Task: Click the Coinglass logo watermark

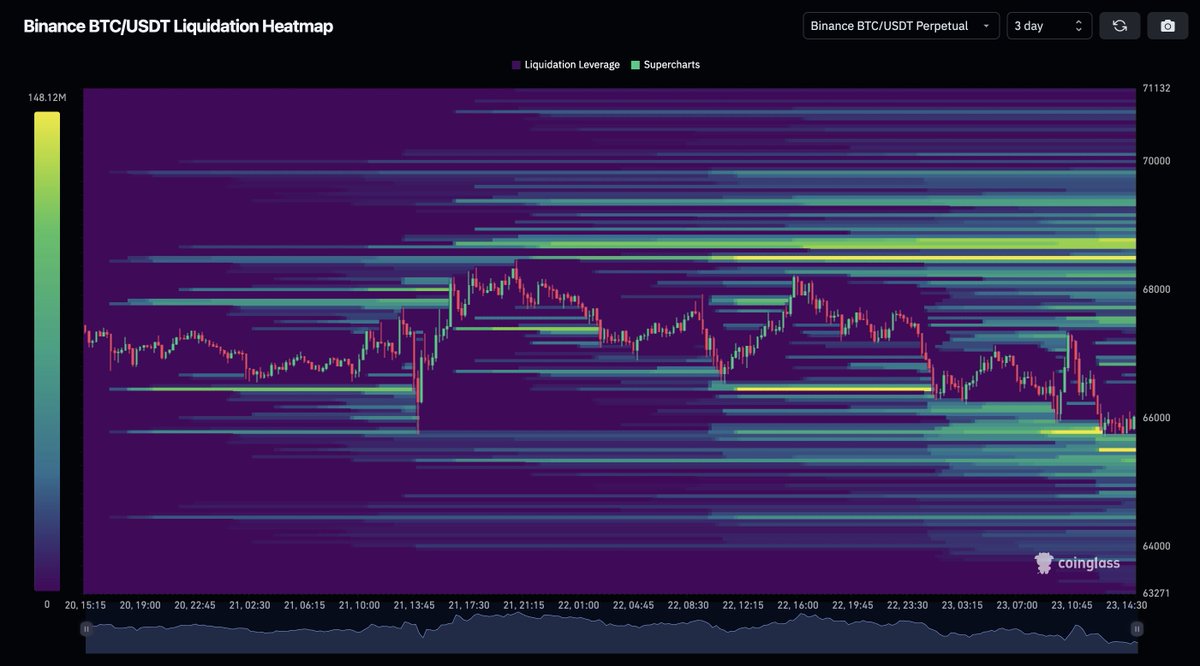Action: pyautogui.click(x=1046, y=563)
